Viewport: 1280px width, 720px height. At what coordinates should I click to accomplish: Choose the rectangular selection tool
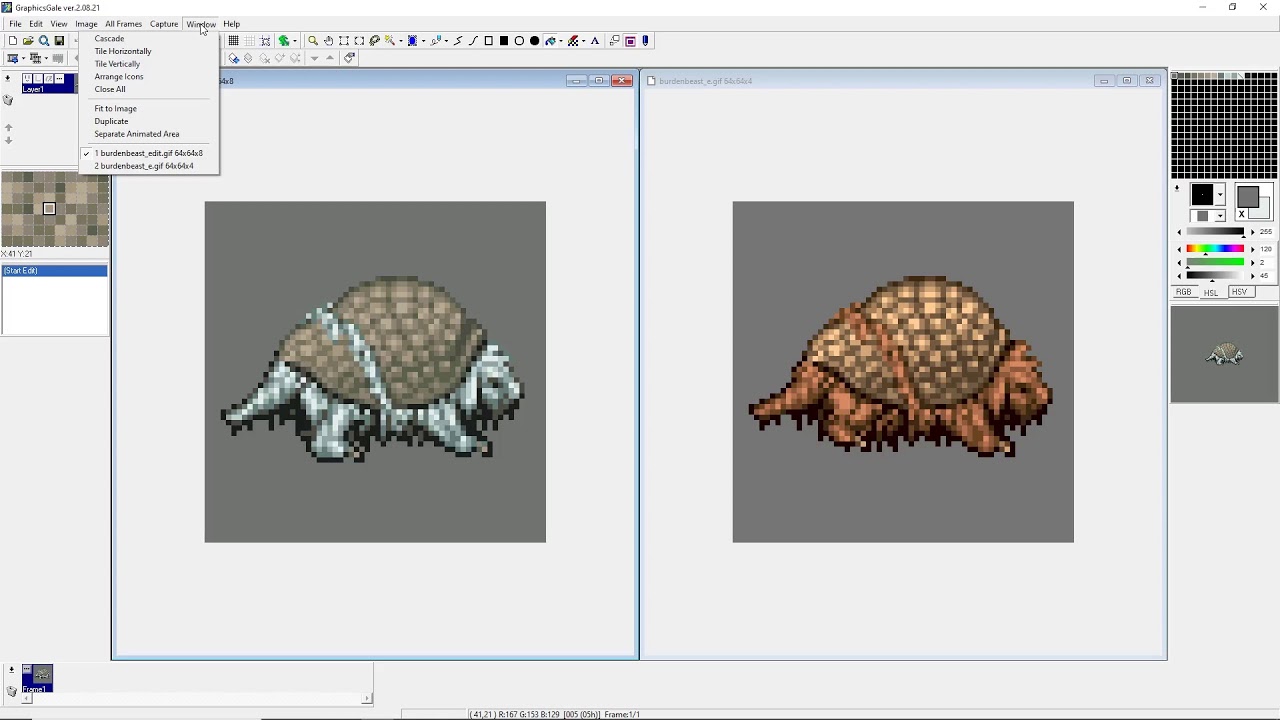(x=344, y=41)
